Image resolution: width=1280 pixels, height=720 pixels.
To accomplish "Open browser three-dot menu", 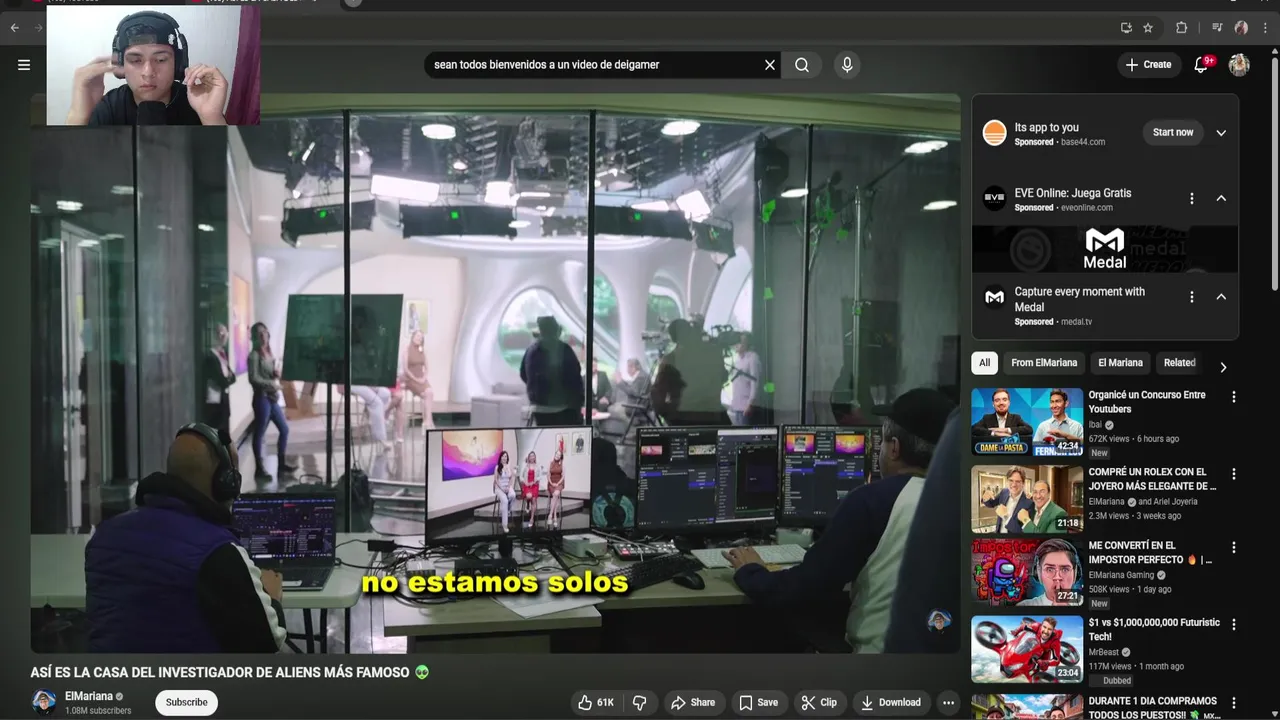I will coord(1267,28).
